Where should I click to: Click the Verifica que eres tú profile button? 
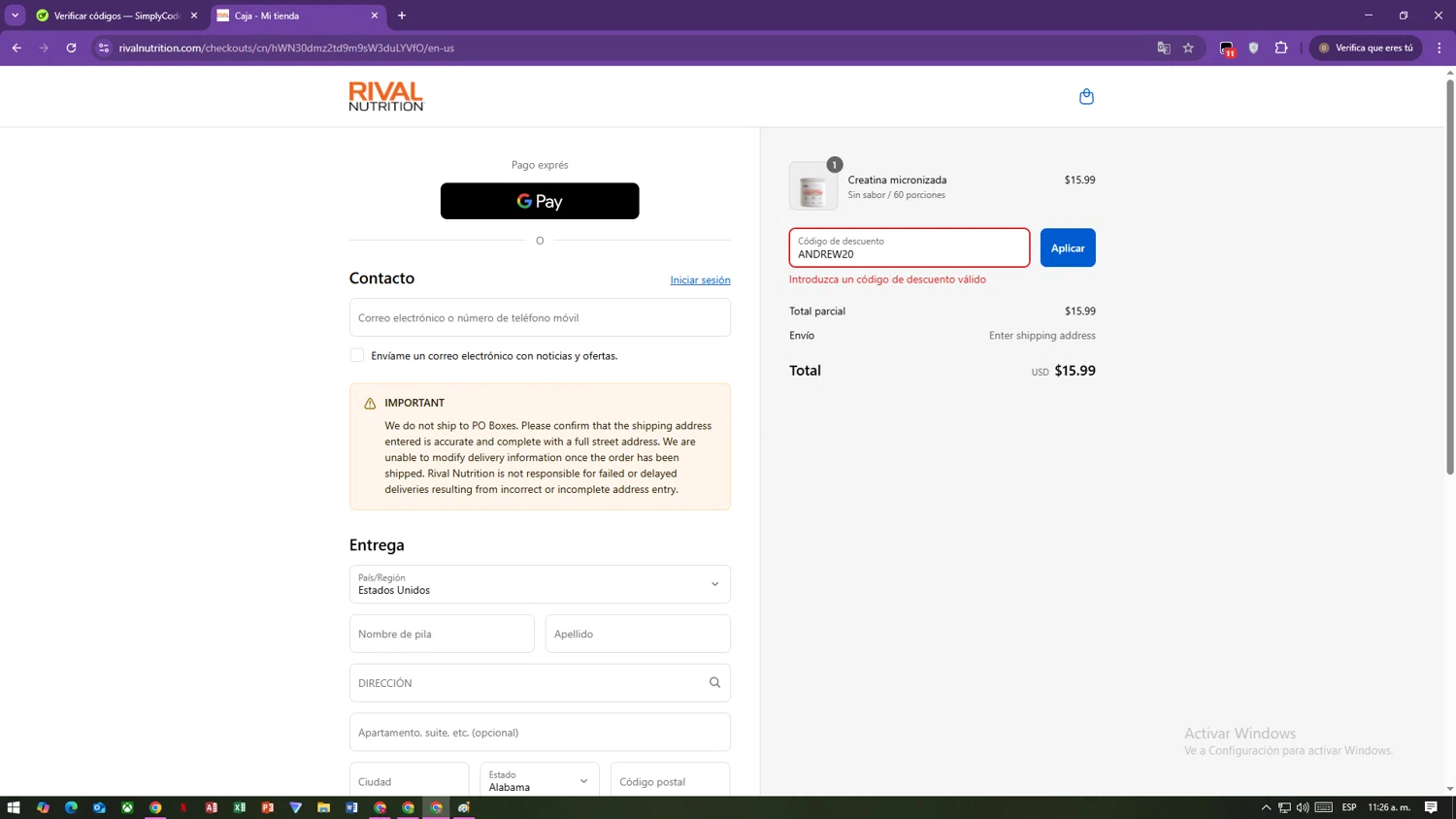pos(1366,48)
